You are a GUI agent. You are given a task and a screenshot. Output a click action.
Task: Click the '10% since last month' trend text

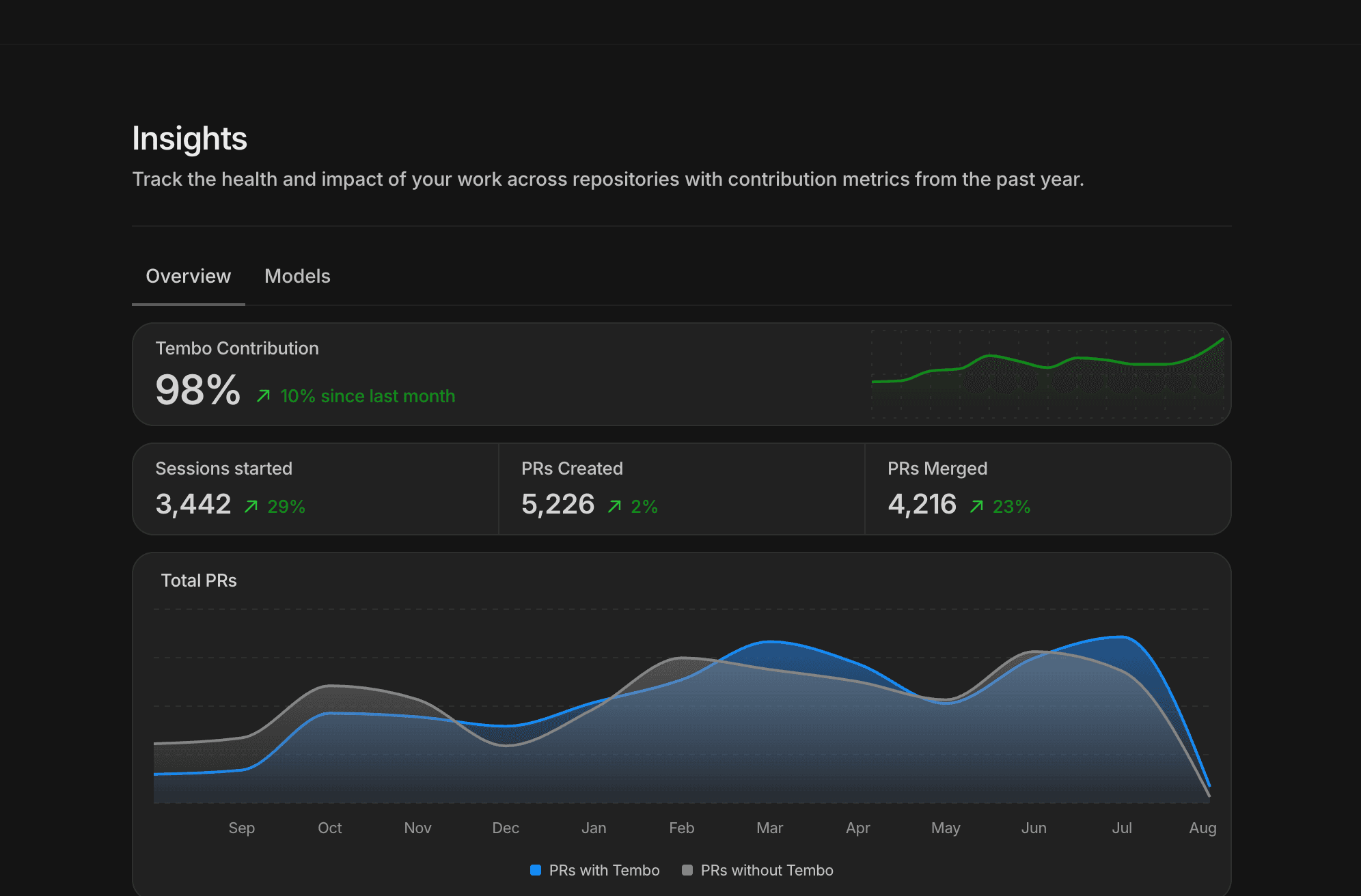[x=368, y=396]
